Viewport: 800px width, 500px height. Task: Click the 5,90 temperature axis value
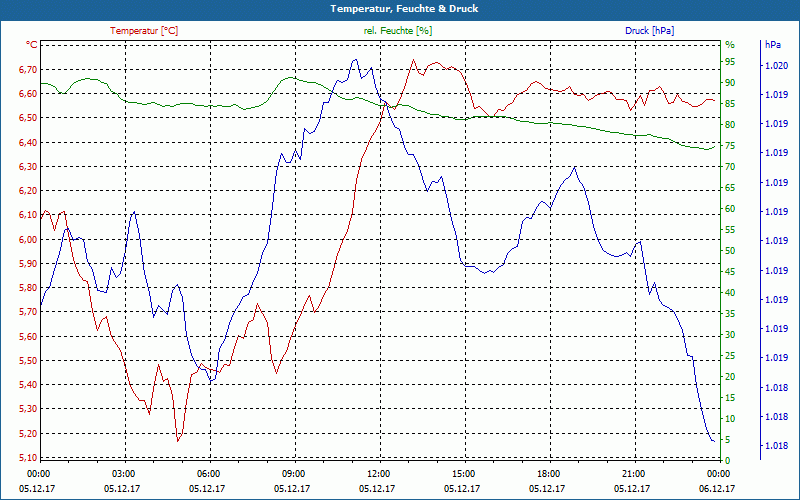(x=28, y=263)
